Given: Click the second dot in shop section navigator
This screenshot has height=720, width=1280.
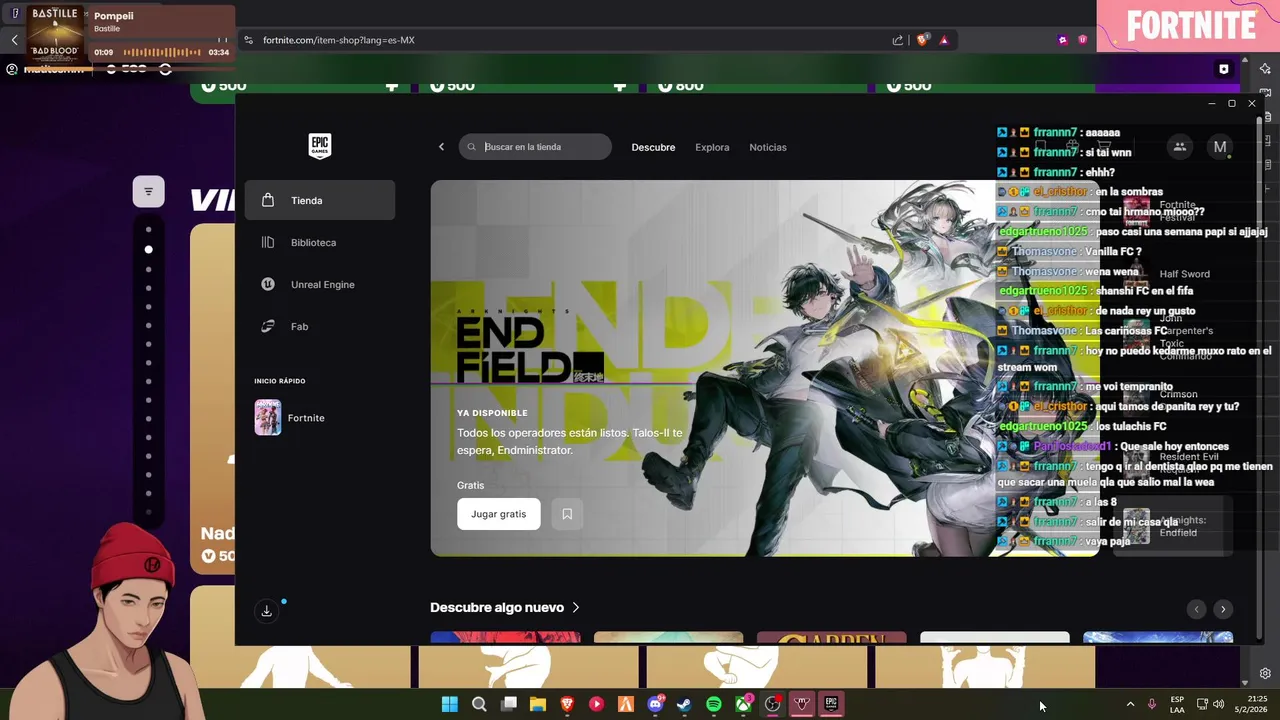Looking at the screenshot, I should (x=149, y=249).
